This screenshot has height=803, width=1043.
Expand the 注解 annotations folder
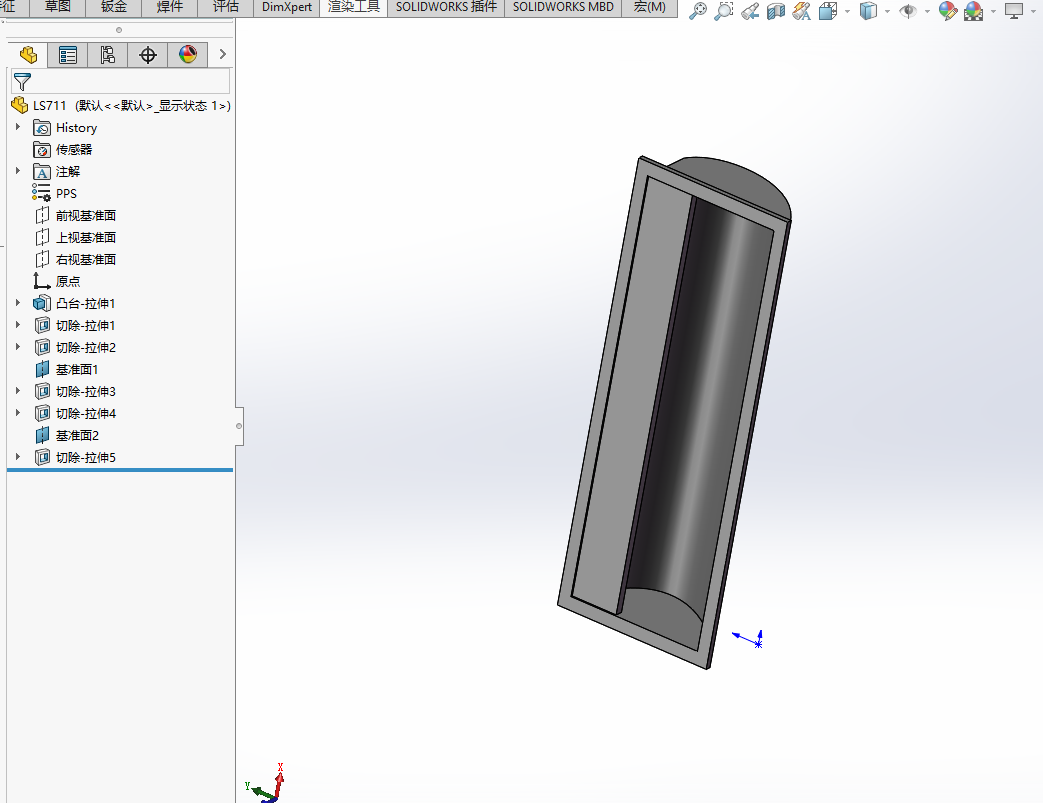pyautogui.click(x=18, y=171)
